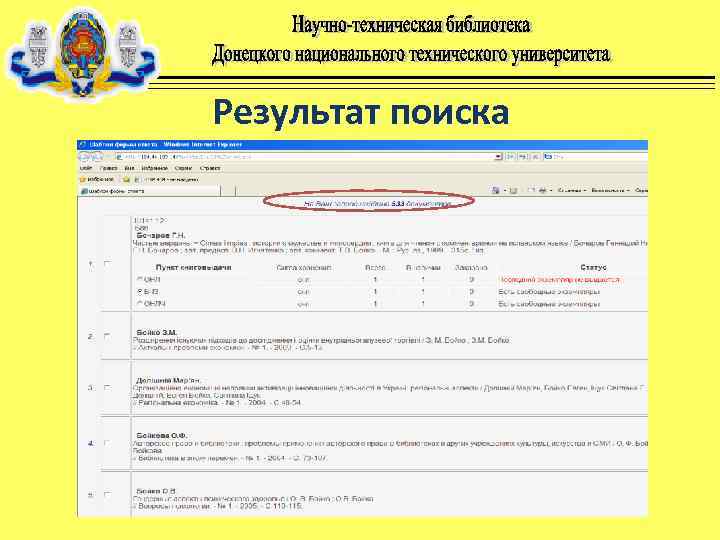This screenshot has width=720, height=540.
Task: Open the Правка menu
Action: [108, 169]
